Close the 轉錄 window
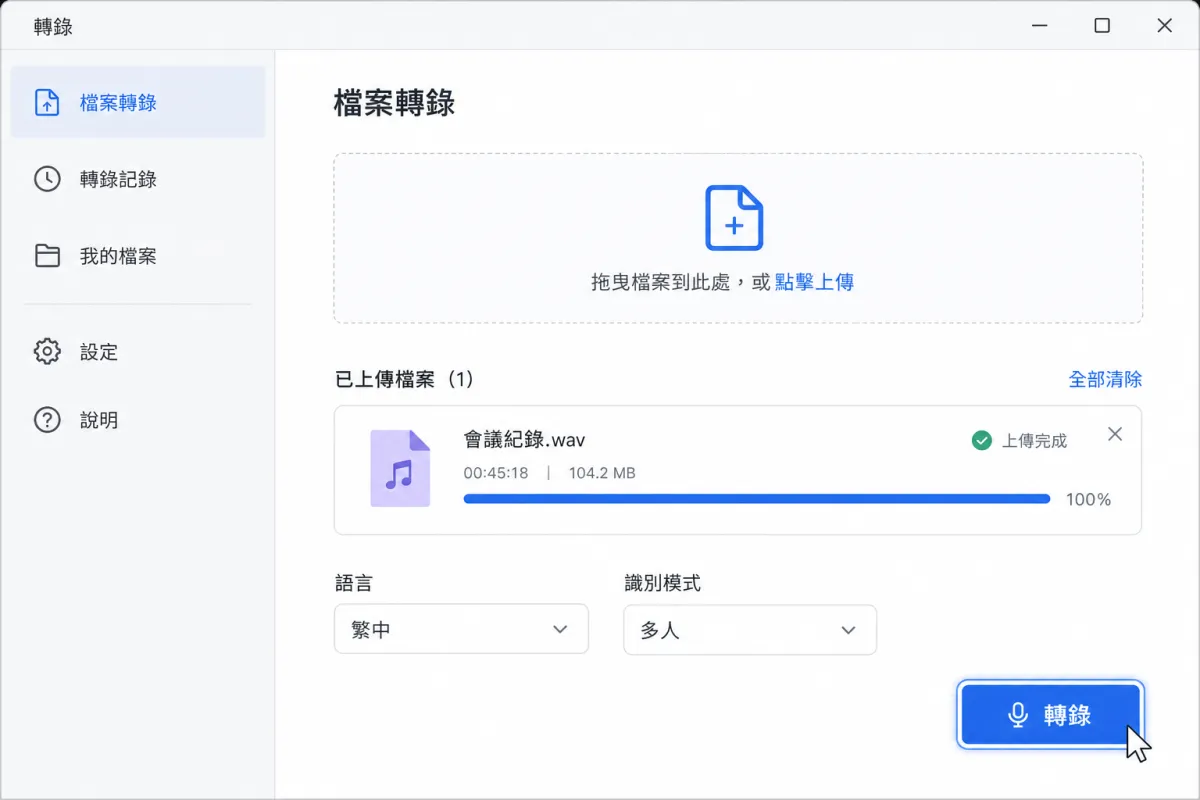The width and height of the screenshot is (1200, 800). coord(1164,26)
